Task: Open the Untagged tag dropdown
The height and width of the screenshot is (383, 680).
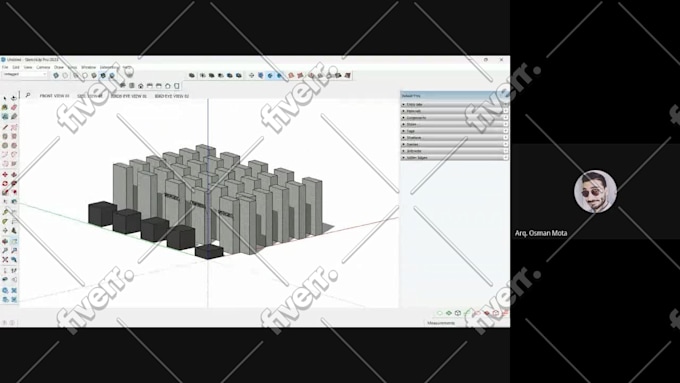Action: pos(24,74)
